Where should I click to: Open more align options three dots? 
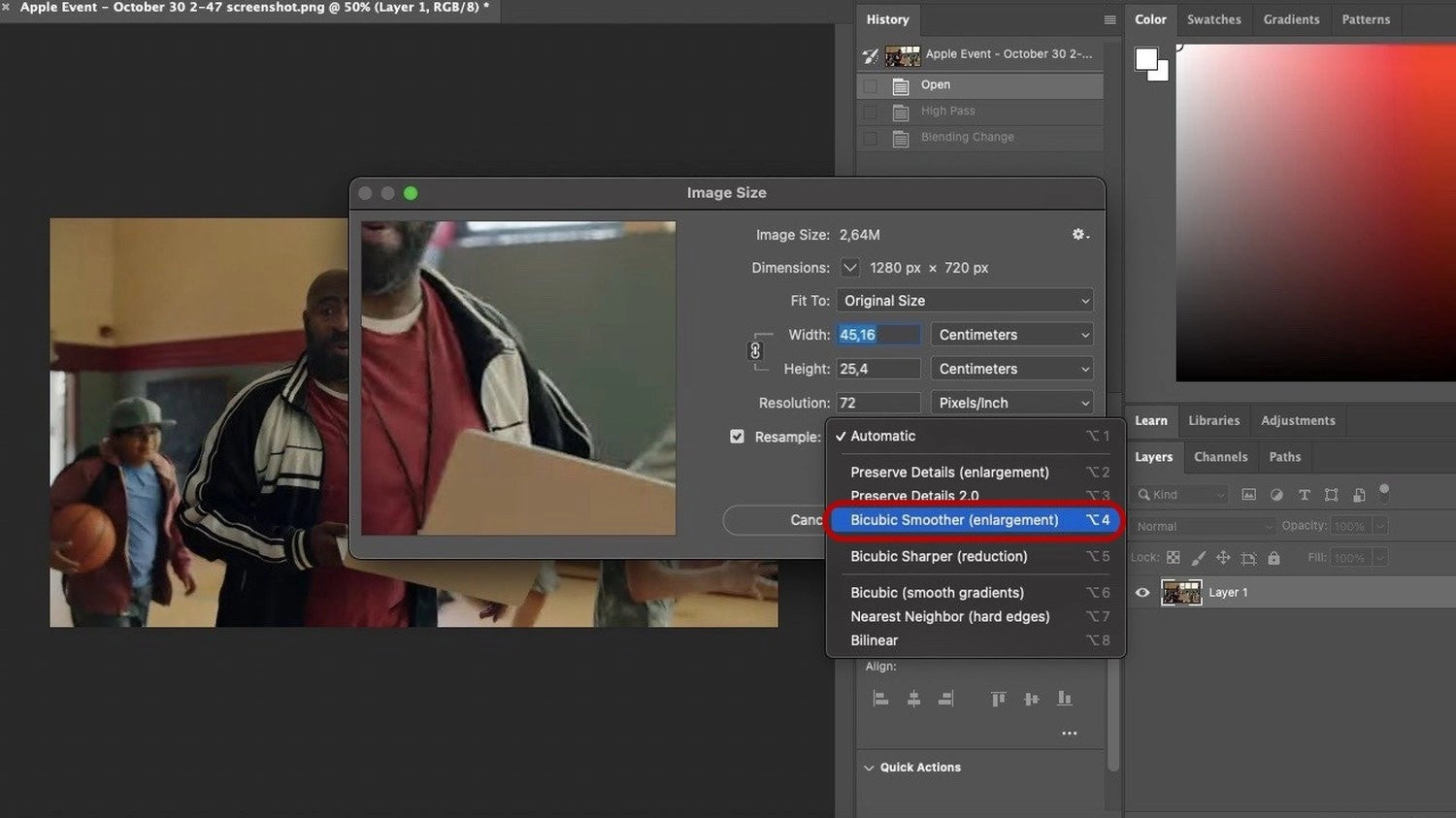[1069, 734]
